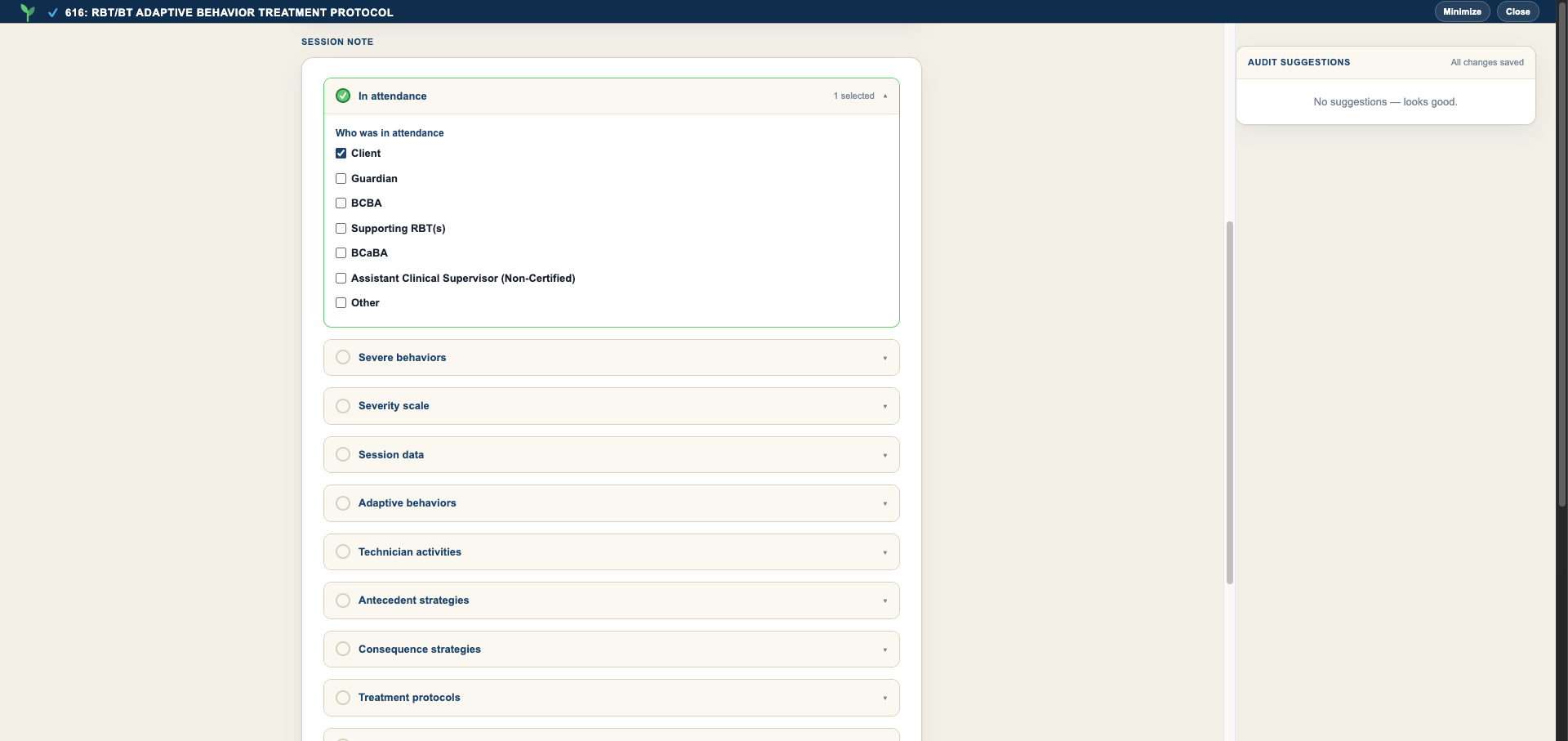
Task: Click the green sprout app logo
Action: [28, 12]
